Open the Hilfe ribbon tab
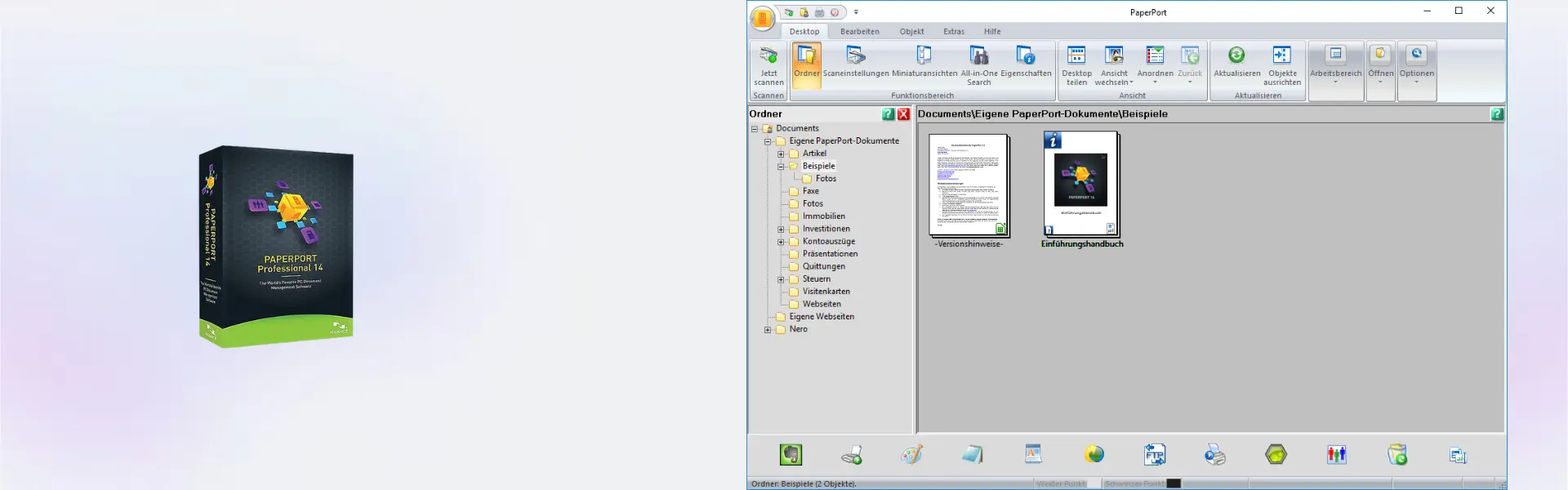This screenshot has height=490, width=1568. click(992, 32)
